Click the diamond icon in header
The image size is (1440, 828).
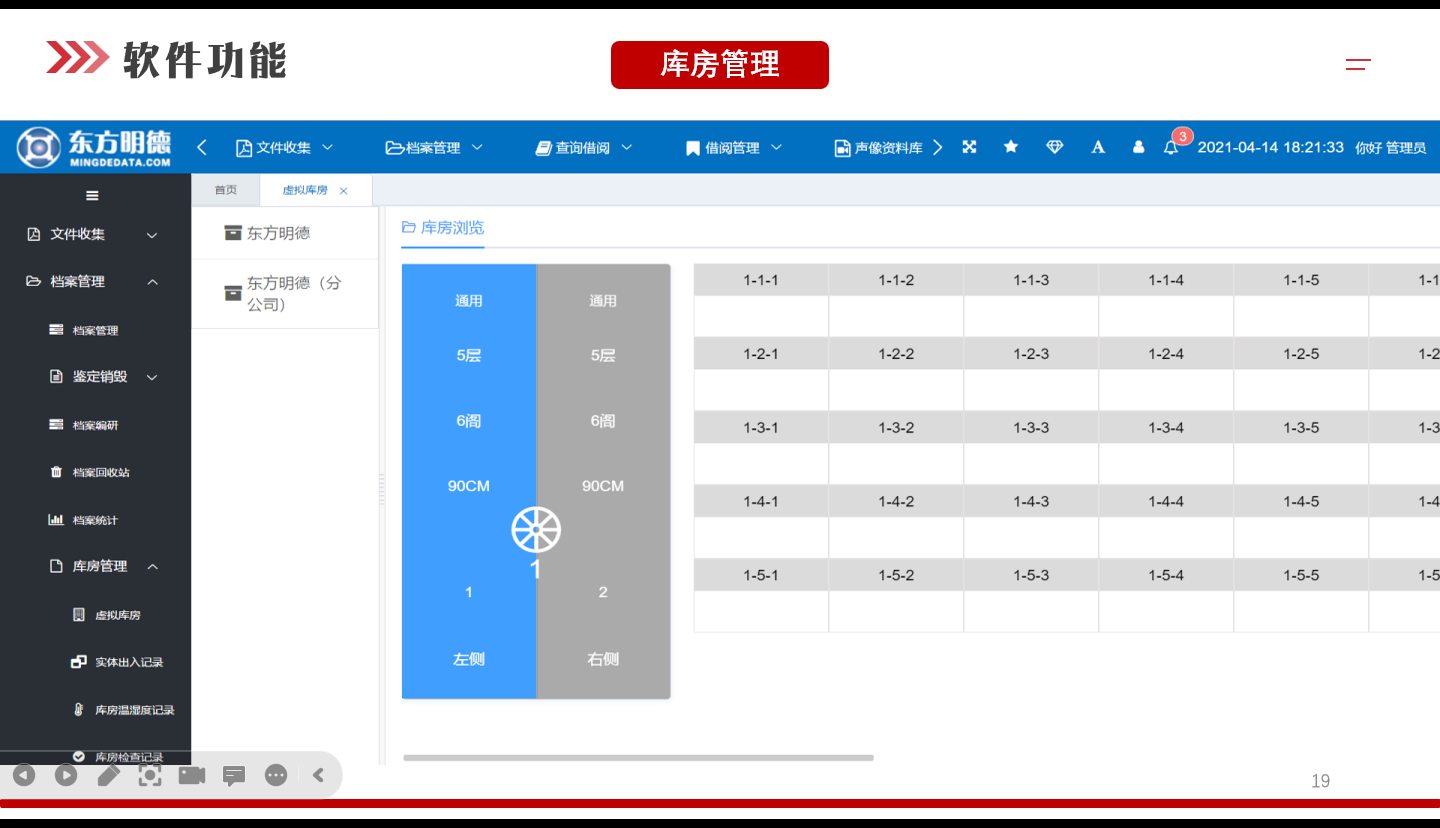[x=1054, y=147]
